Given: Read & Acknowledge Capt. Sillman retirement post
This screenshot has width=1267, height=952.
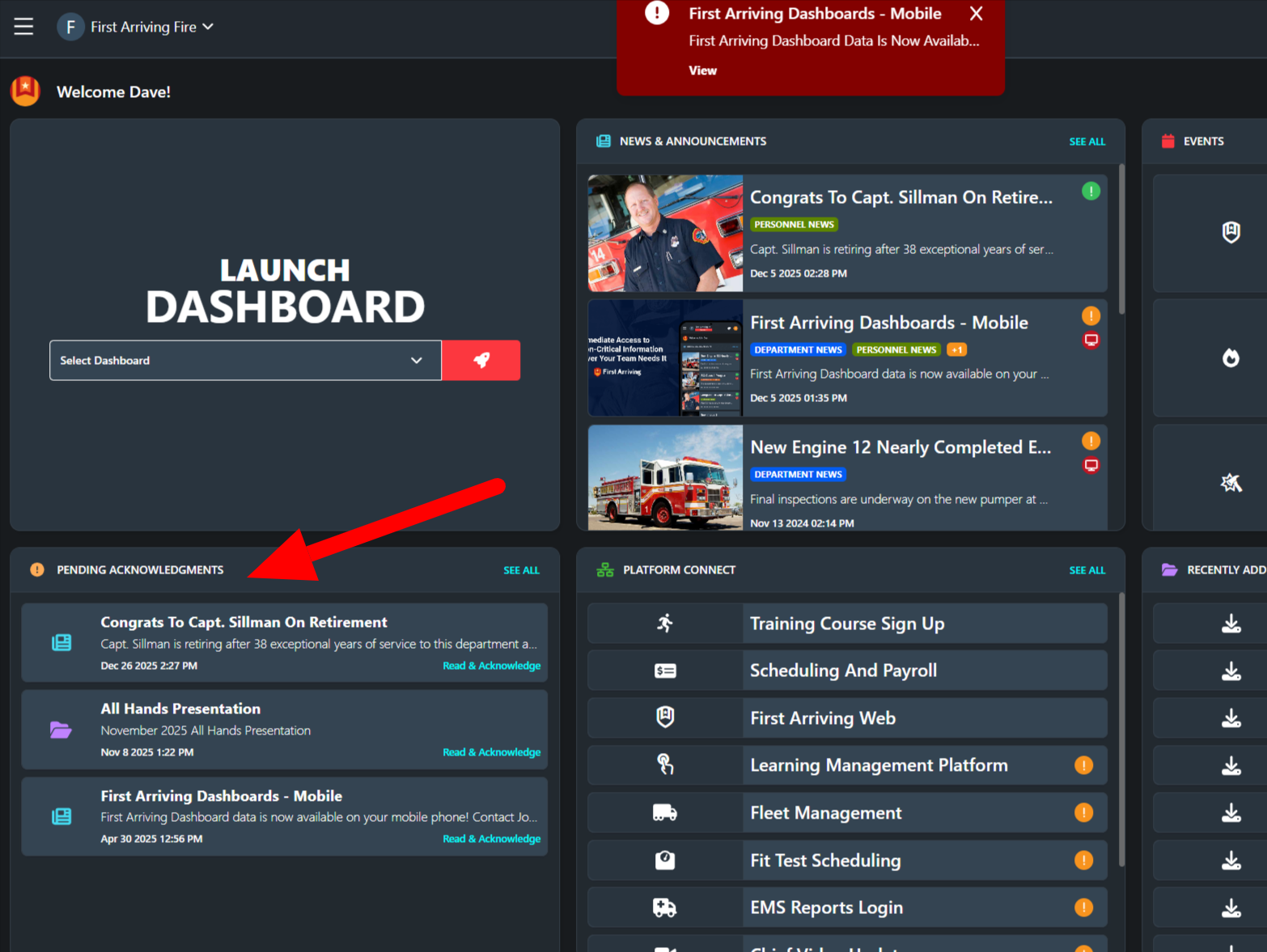Looking at the screenshot, I should coord(491,666).
